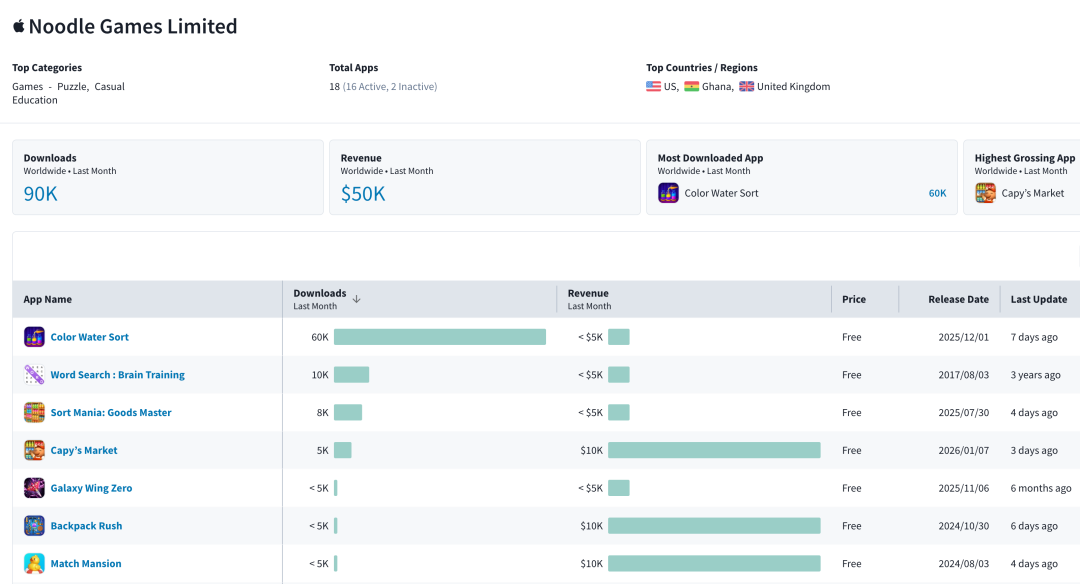Screen dimensions: 1080x584
Task: Click the 60K value in Most Downloaded card
Action: pyautogui.click(x=937, y=194)
